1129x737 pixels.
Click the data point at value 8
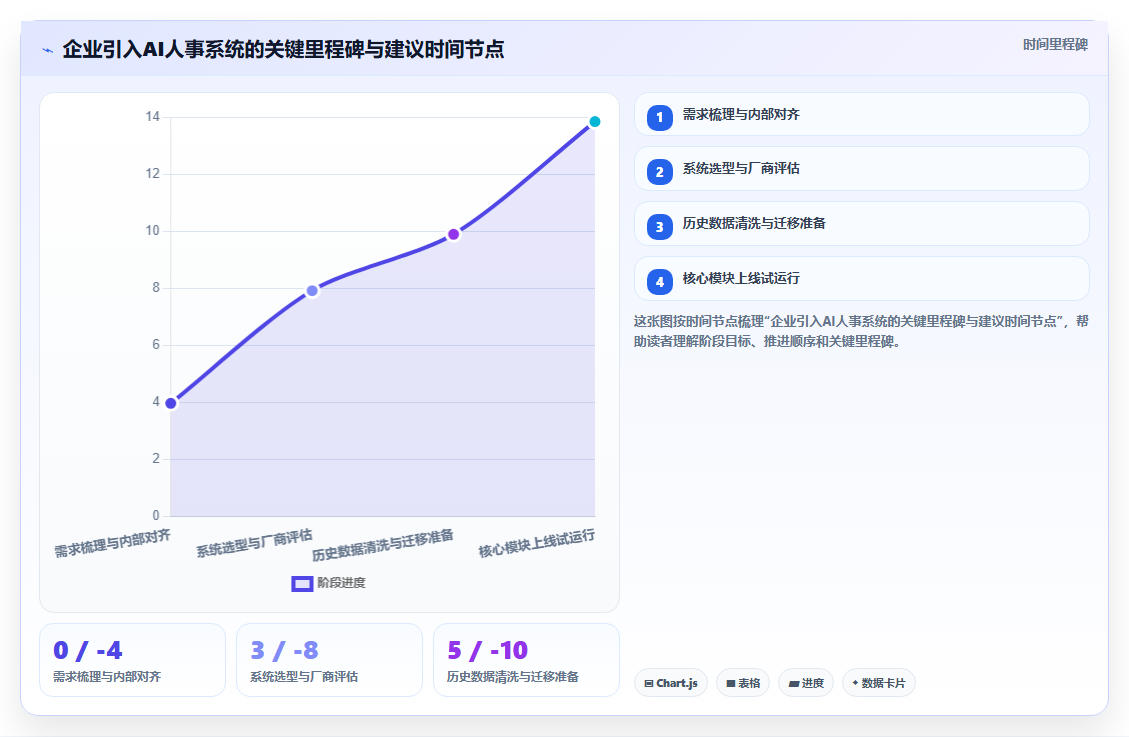312,291
